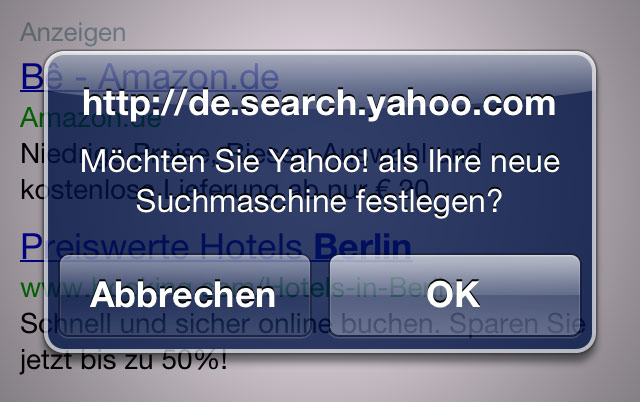Open the Bê - Amazon.de ad link
The width and height of the screenshot is (640, 402).
pos(150,77)
